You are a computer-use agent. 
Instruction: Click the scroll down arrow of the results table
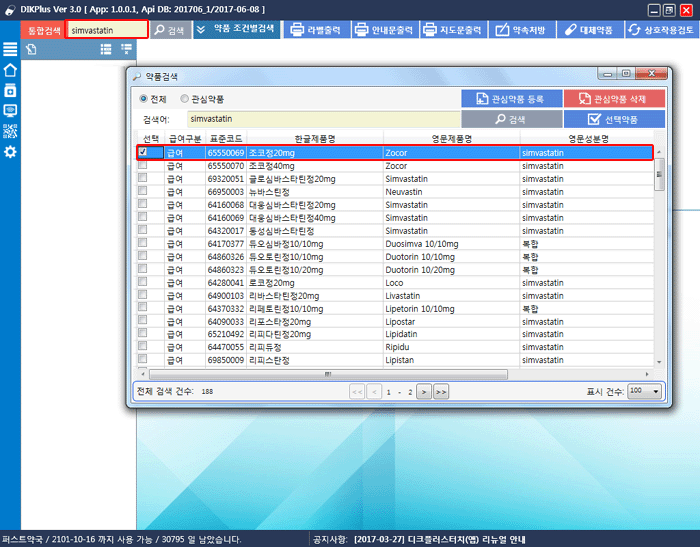click(x=659, y=362)
